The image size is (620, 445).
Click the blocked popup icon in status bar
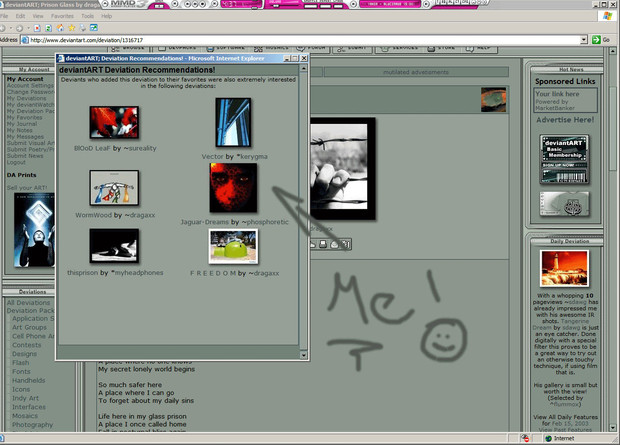(x=525, y=438)
